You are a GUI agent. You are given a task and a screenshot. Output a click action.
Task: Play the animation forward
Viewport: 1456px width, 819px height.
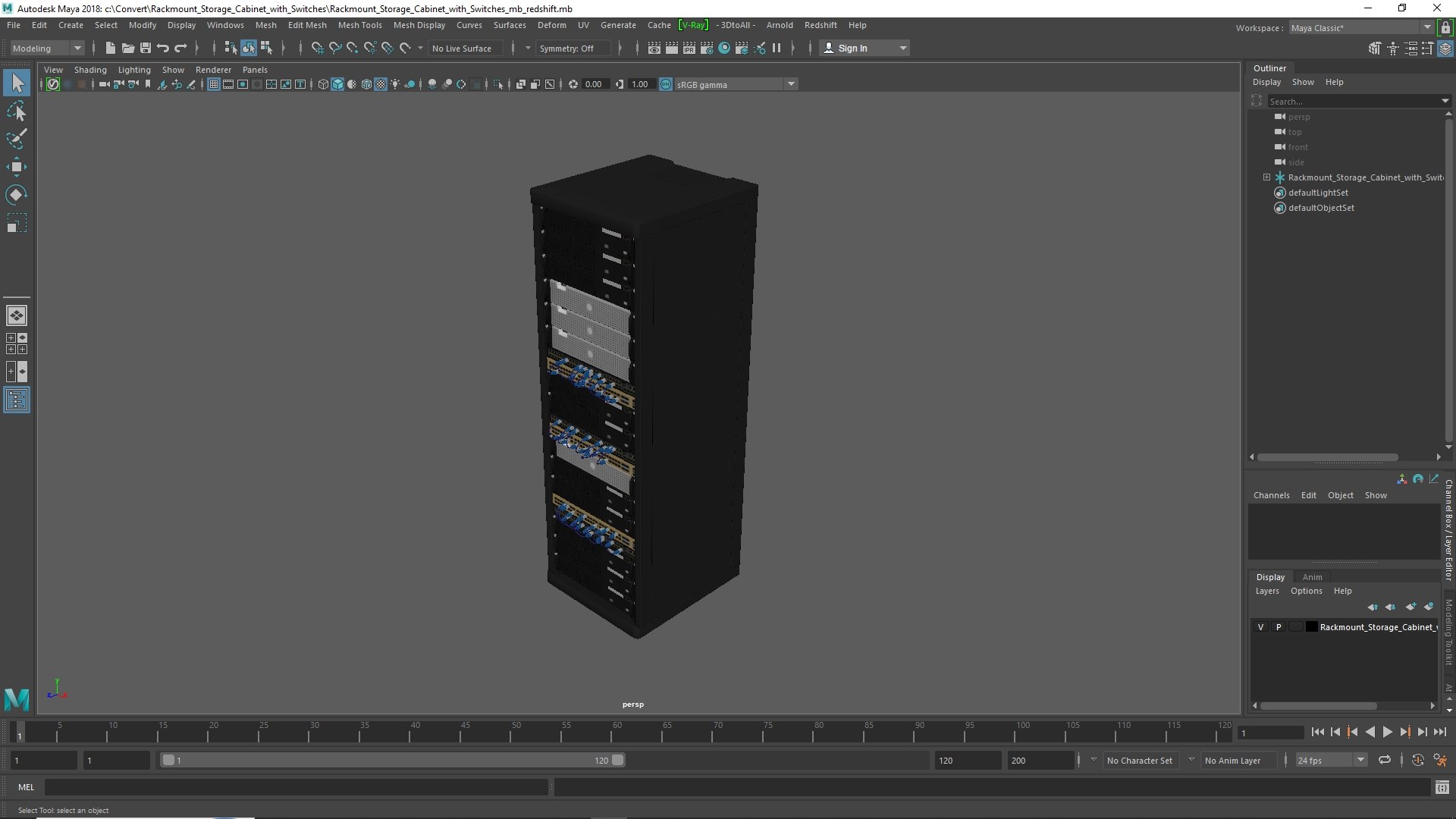coord(1387,732)
